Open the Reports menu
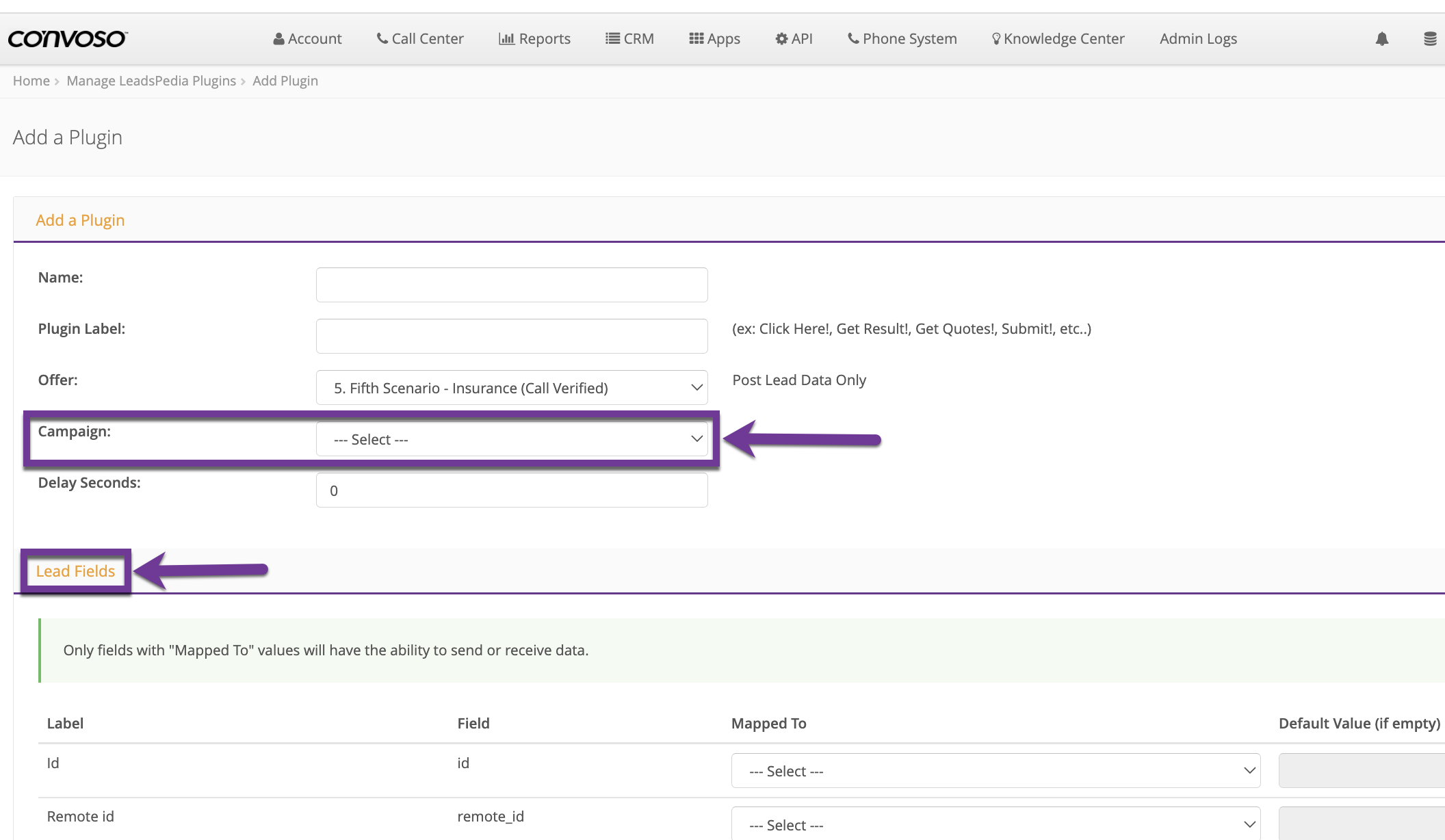This screenshot has width=1445, height=840. click(x=534, y=39)
